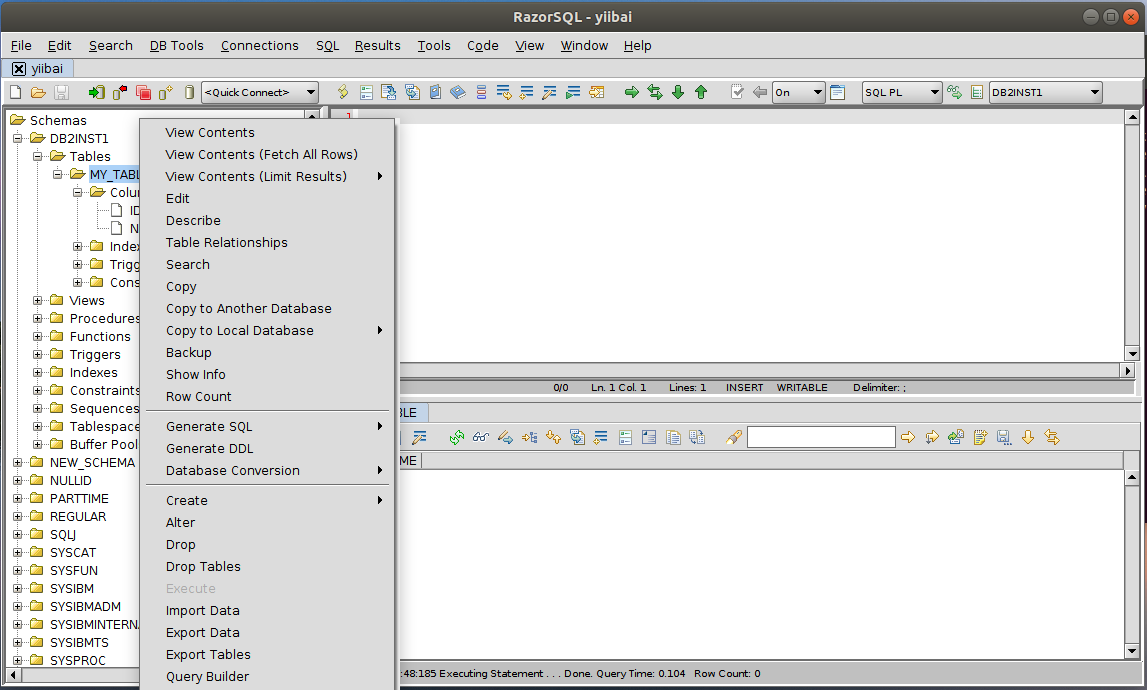Select the REGULAR schema in tree
Screen dimensions: 1147x690
coord(78,517)
